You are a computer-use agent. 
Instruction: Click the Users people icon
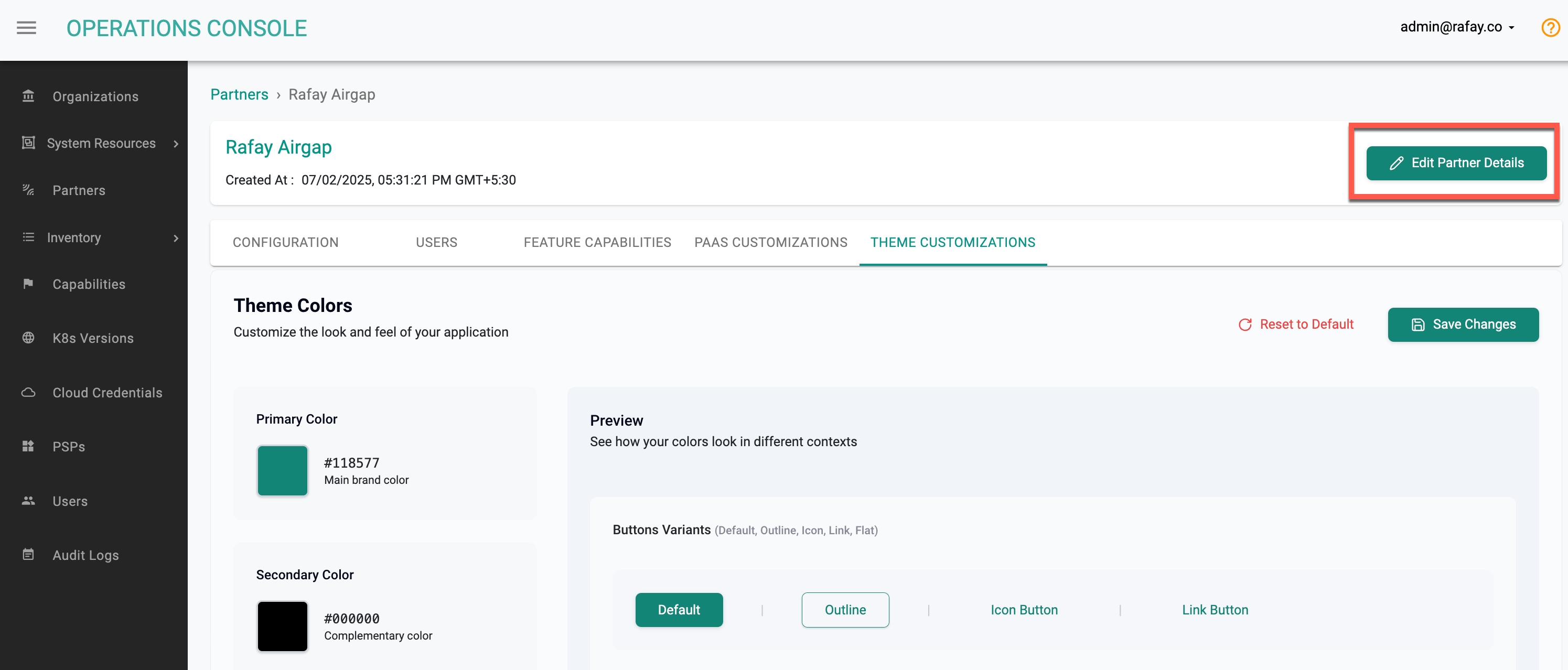click(x=28, y=501)
